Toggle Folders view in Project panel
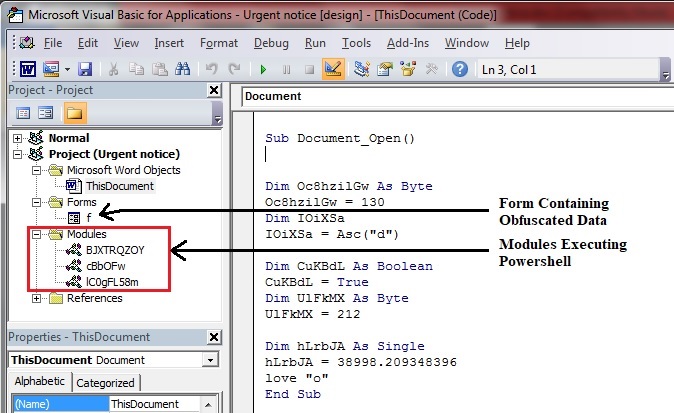 click(75, 112)
